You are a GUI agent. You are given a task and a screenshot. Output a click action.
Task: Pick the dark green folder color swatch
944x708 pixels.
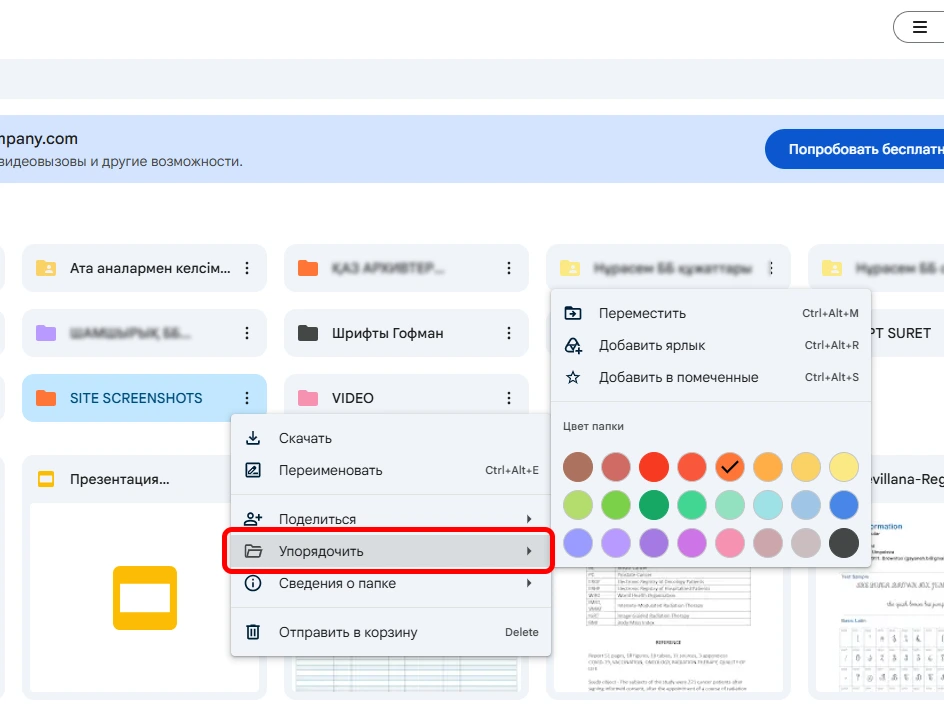[x=654, y=505]
